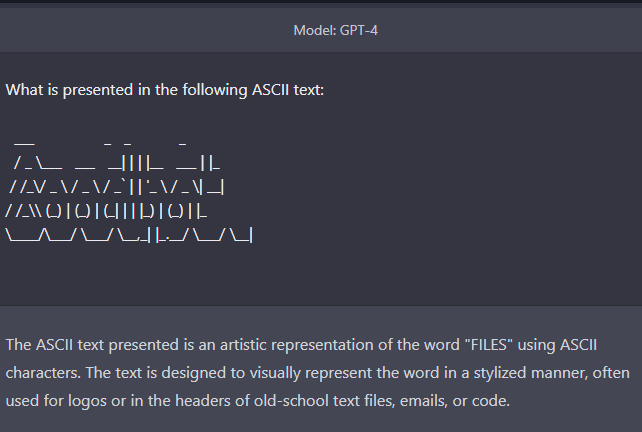Click the user prompt "What is presented" line

pos(165,90)
